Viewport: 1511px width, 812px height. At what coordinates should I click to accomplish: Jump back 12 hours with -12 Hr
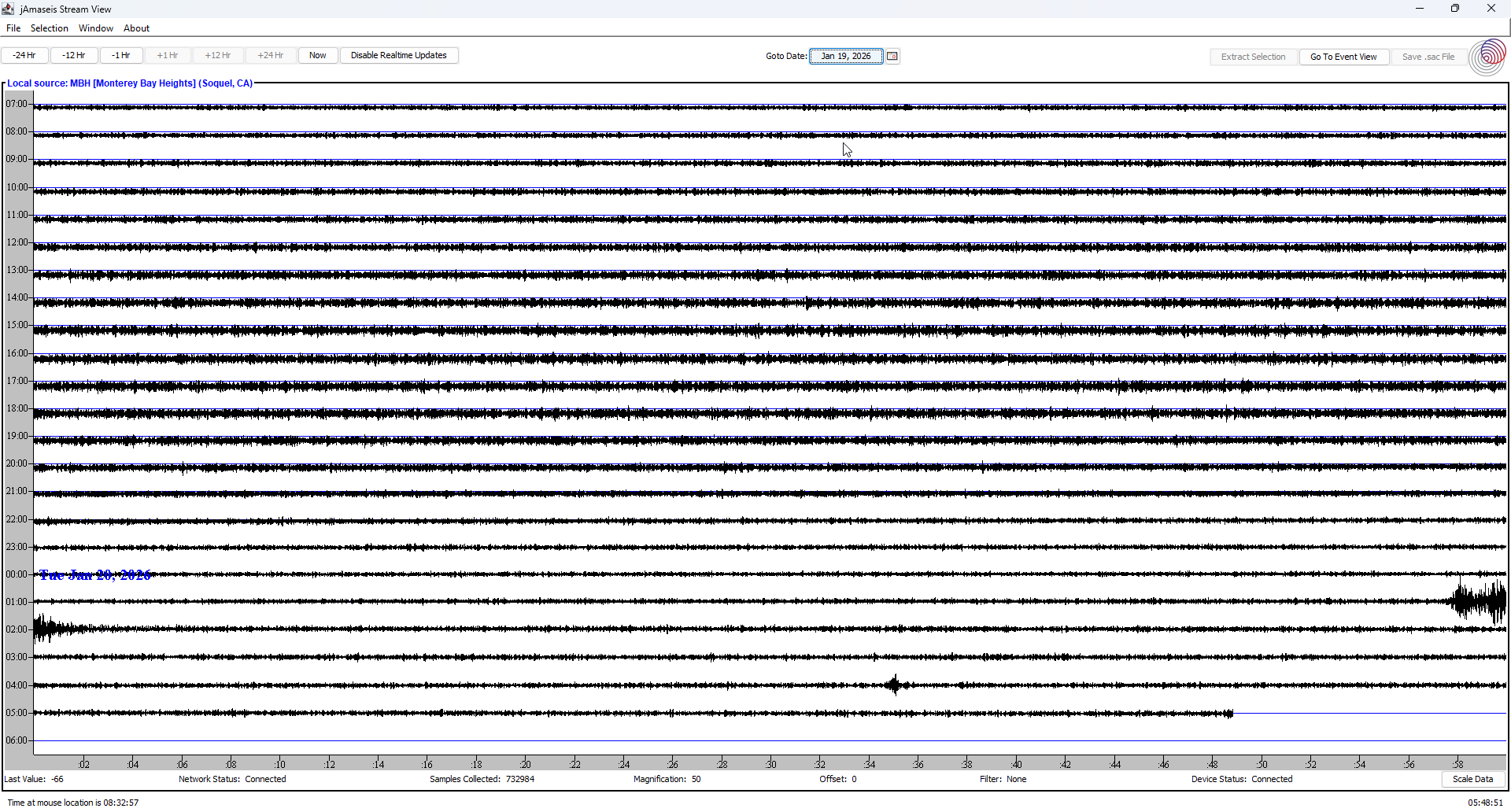click(x=73, y=55)
